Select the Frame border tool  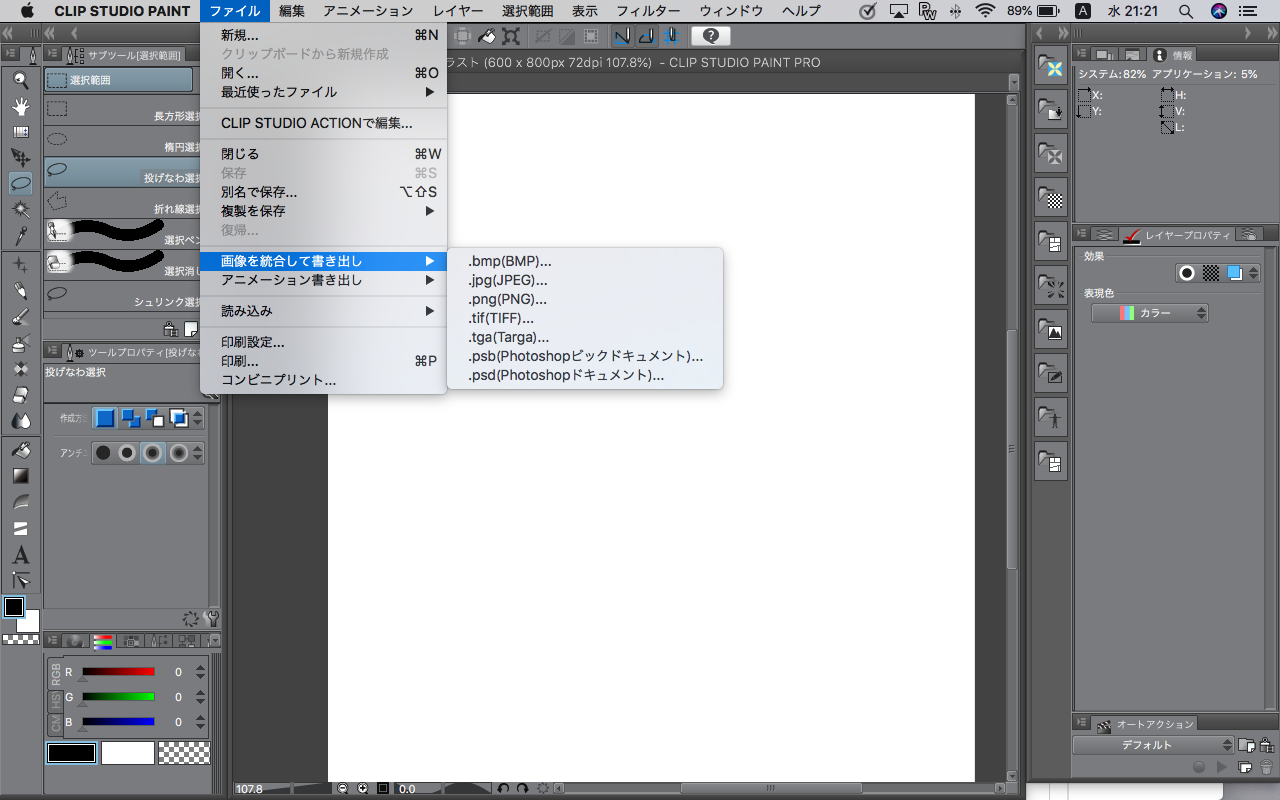(20, 528)
